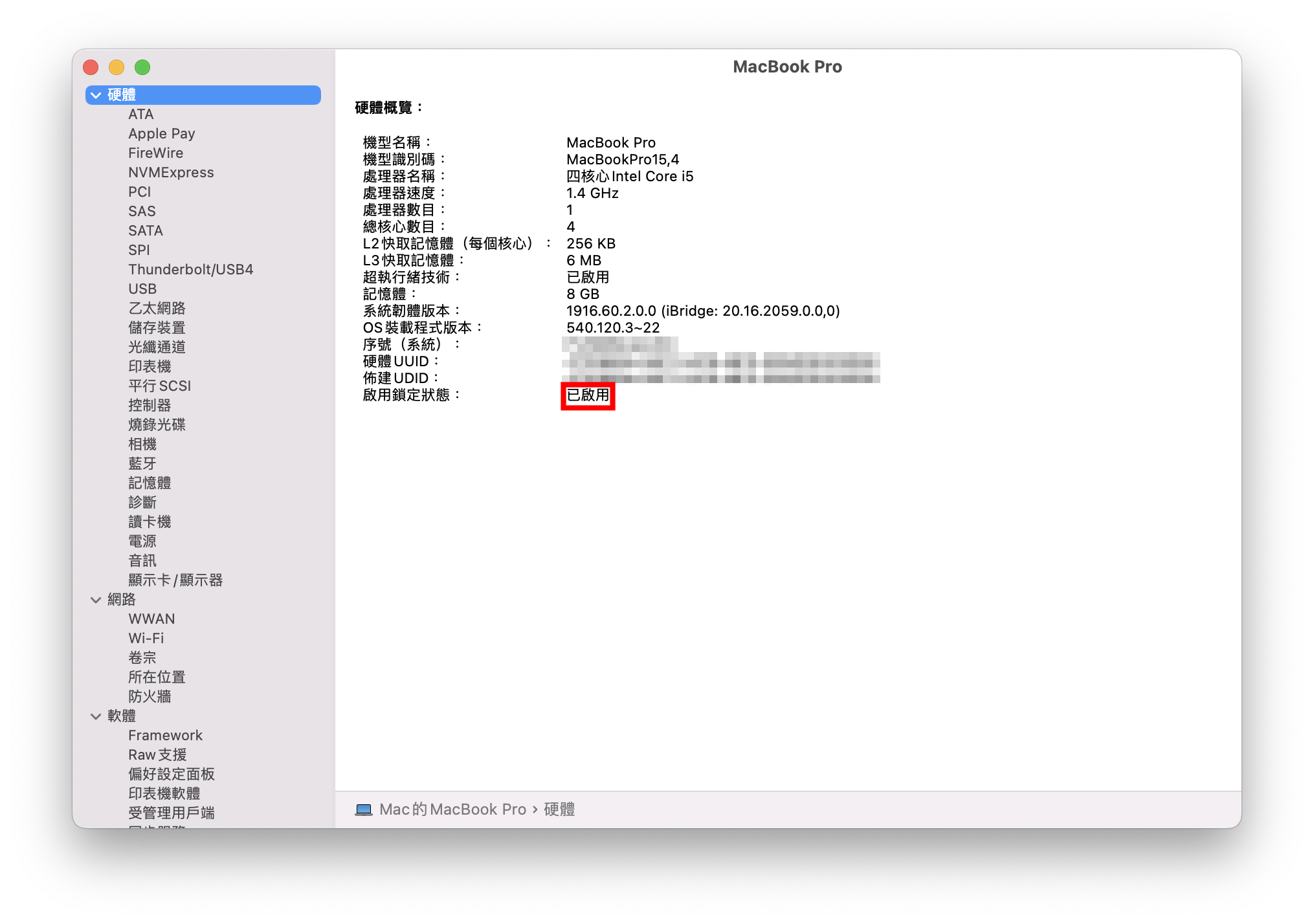This screenshot has height=924, width=1314.
Task: Open the 藍牙 (Bluetooth) section
Action: coord(141,463)
